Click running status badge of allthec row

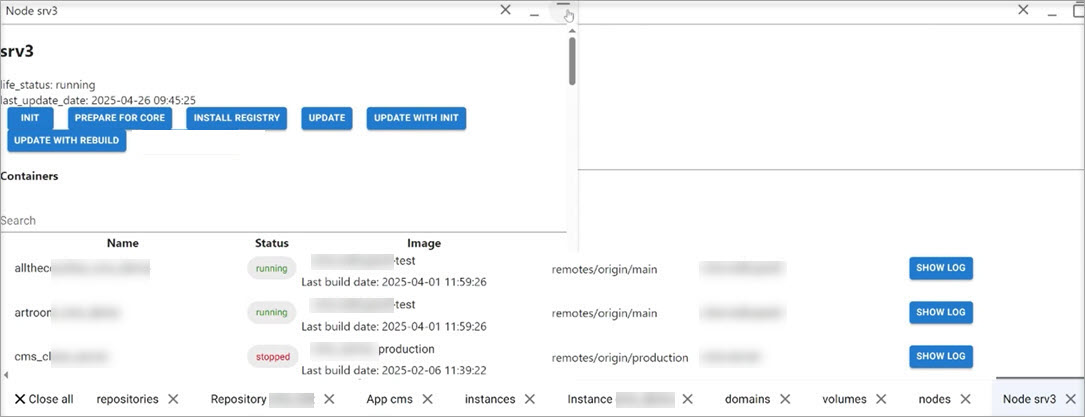(271, 268)
